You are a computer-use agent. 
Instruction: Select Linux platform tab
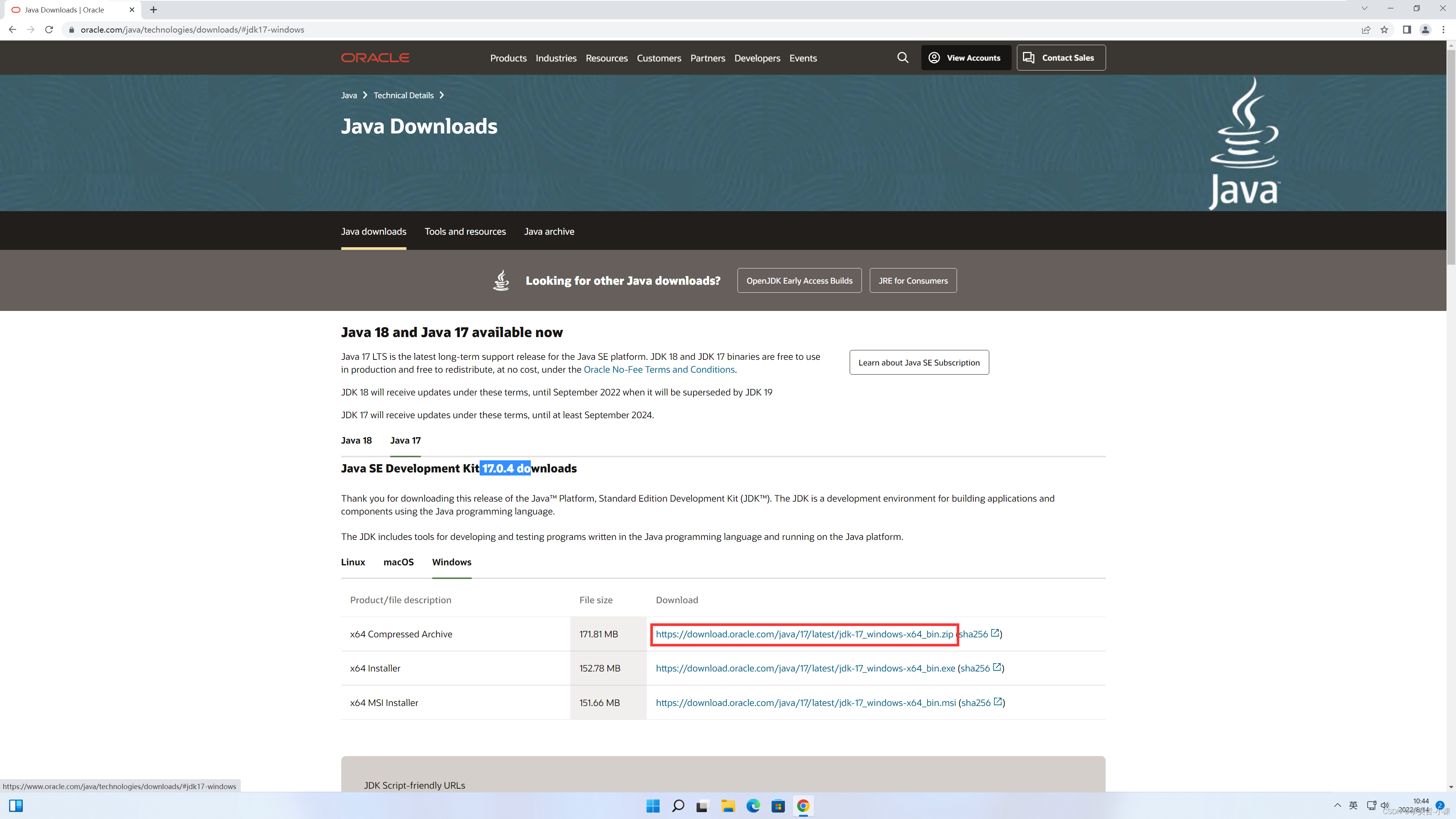353,562
